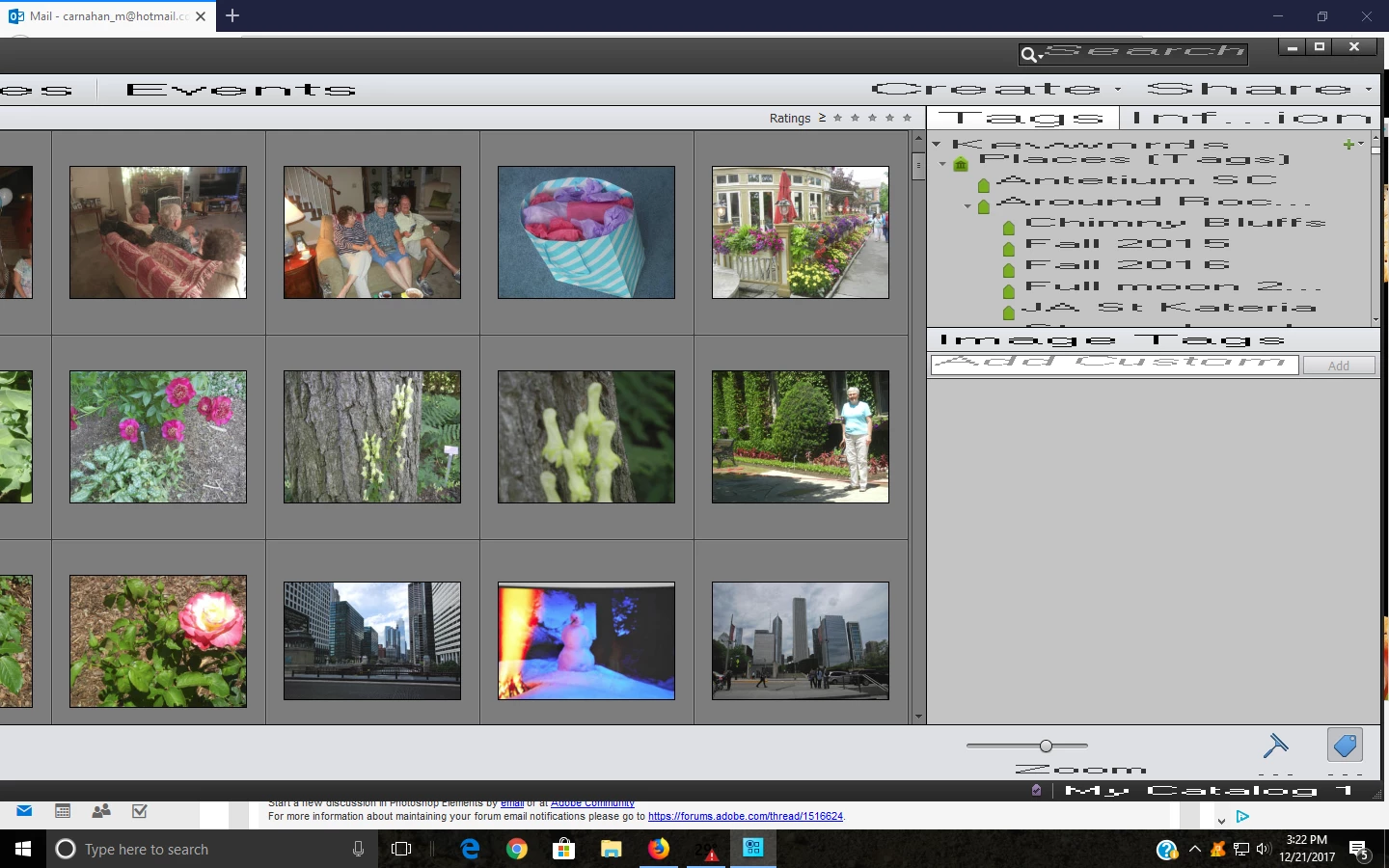Open the Adobe Community link

[x=592, y=804]
